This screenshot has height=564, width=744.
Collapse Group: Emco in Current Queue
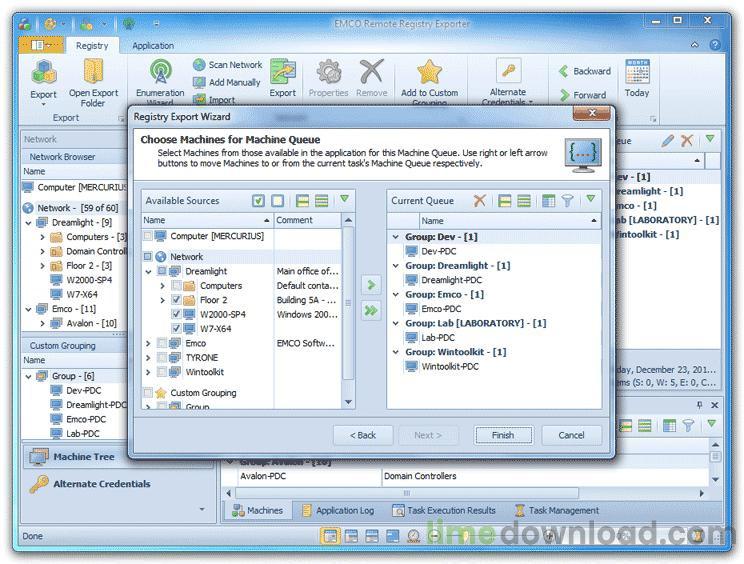tap(395, 294)
